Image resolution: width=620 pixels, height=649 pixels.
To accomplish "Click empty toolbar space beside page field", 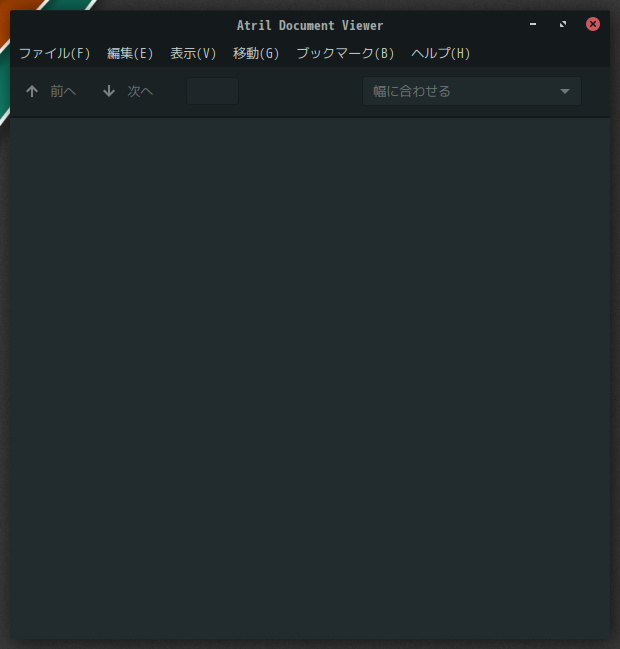I will coord(300,91).
